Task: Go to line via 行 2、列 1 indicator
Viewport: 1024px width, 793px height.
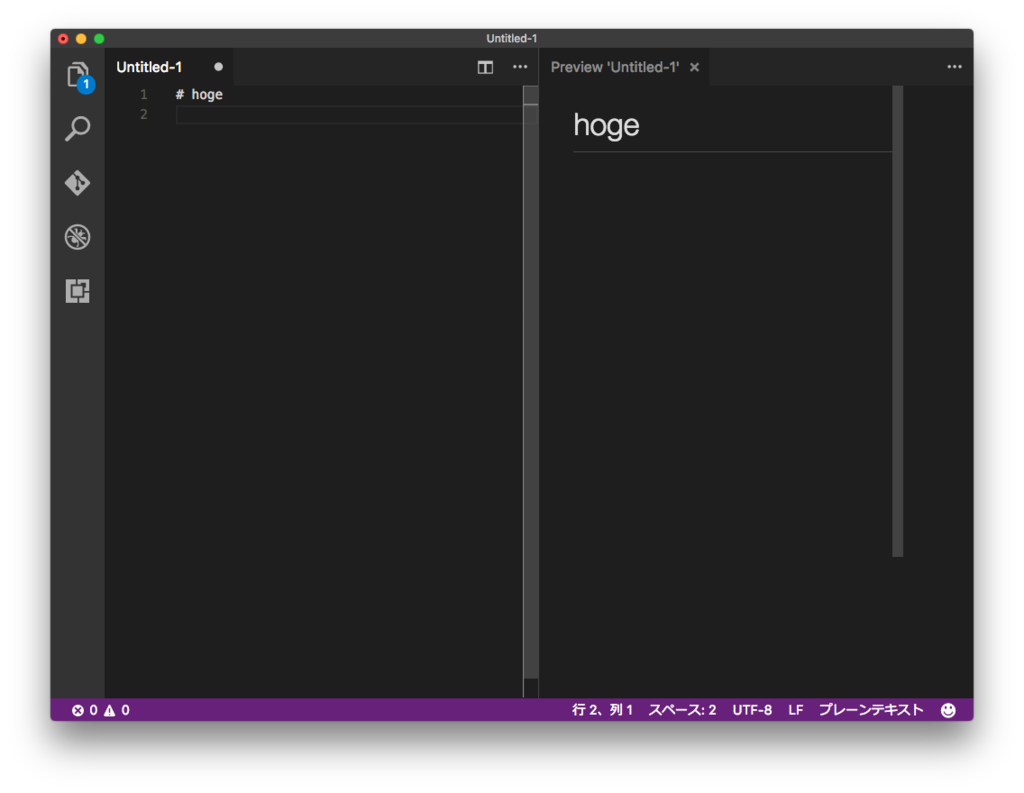Action: (x=602, y=710)
